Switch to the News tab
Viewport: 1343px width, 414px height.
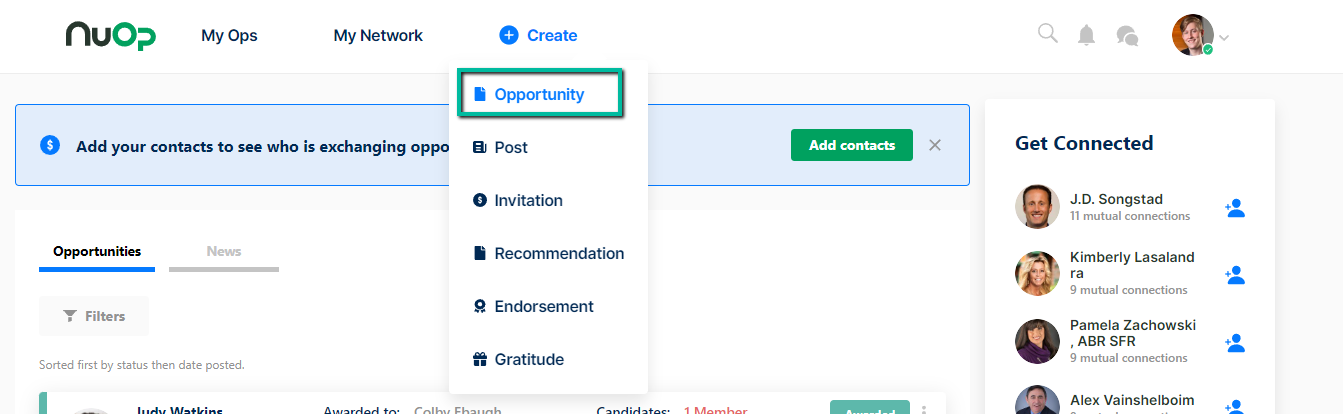224,252
